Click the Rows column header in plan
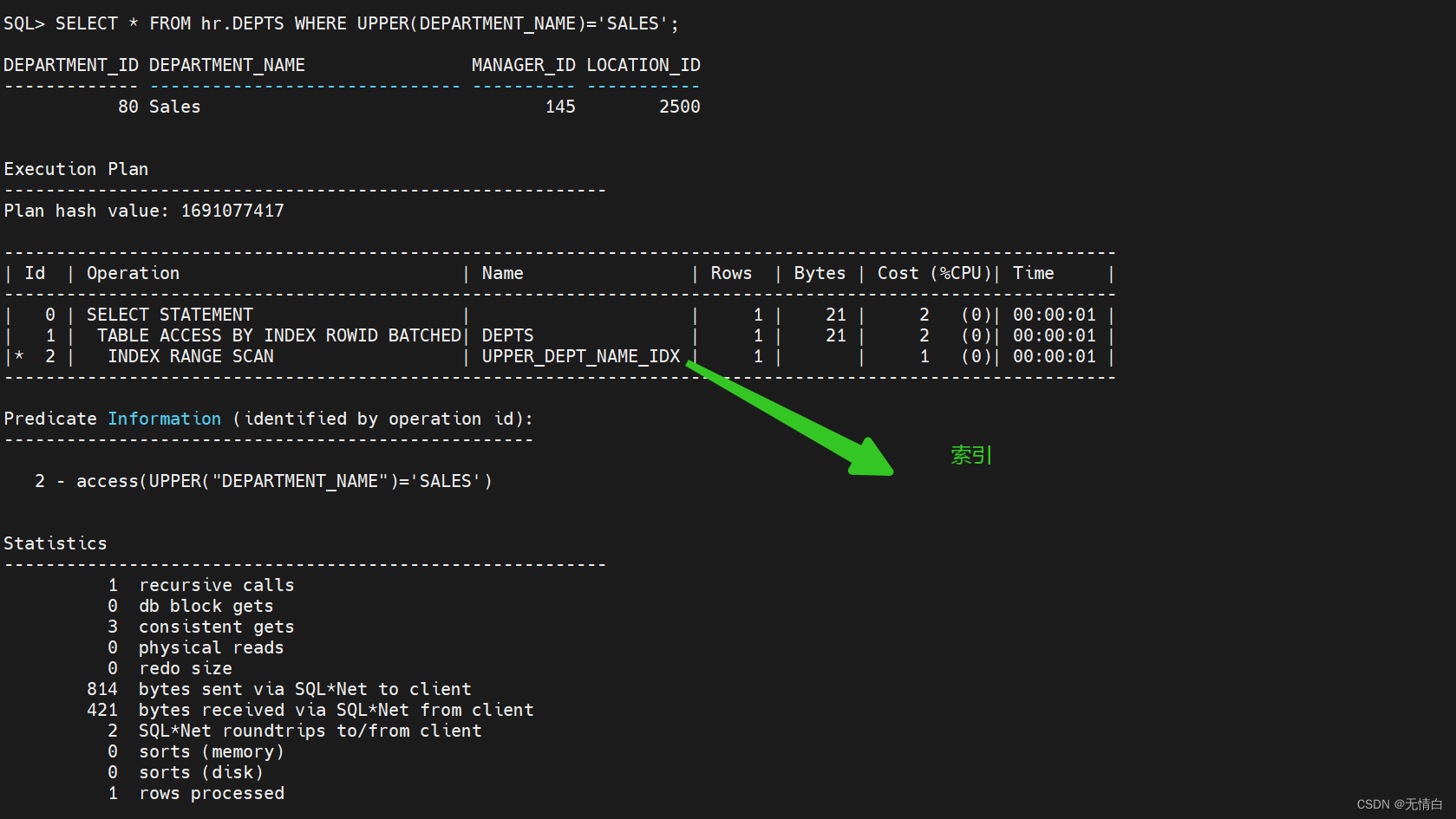The height and width of the screenshot is (819, 1456). pyautogui.click(x=732, y=273)
